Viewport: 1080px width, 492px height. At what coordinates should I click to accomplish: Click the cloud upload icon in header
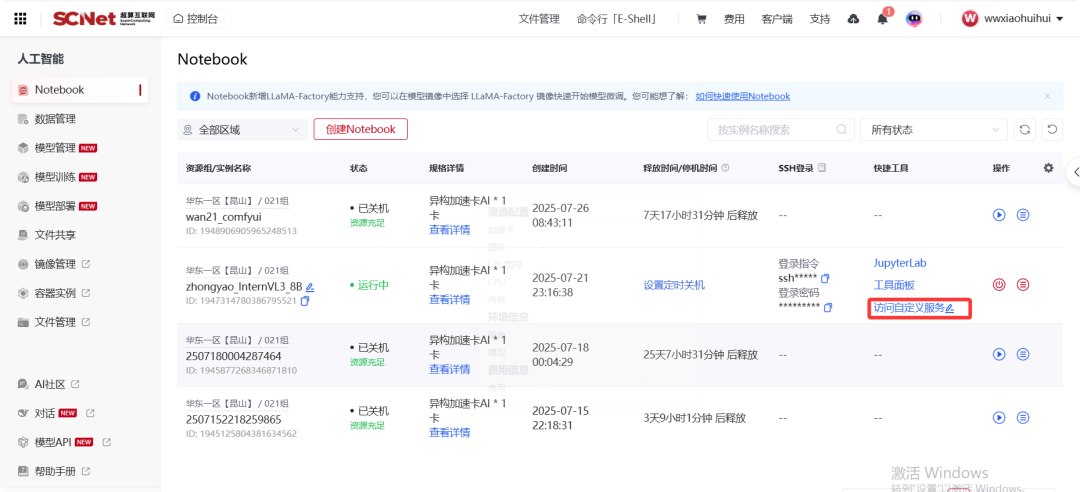(852, 19)
